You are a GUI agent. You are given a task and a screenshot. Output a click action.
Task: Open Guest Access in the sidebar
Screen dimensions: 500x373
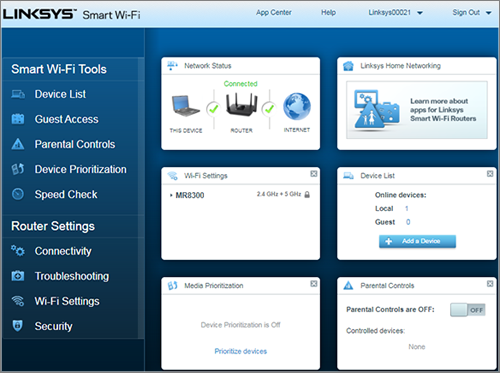pyautogui.click(x=67, y=119)
